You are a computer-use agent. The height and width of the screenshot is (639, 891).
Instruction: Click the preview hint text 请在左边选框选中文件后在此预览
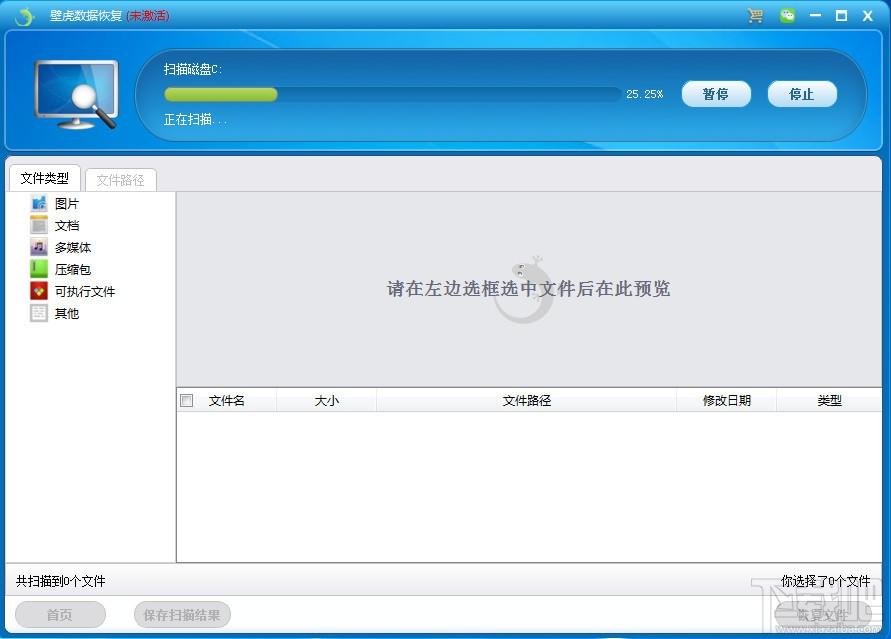pos(528,288)
